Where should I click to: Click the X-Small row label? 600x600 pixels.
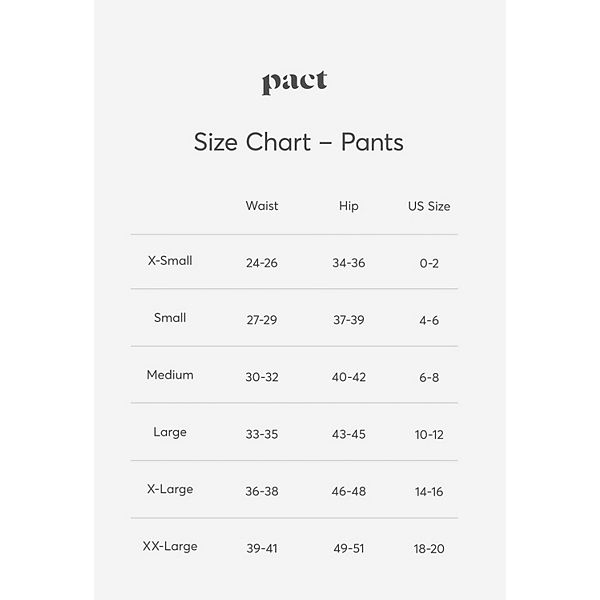coord(170,261)
